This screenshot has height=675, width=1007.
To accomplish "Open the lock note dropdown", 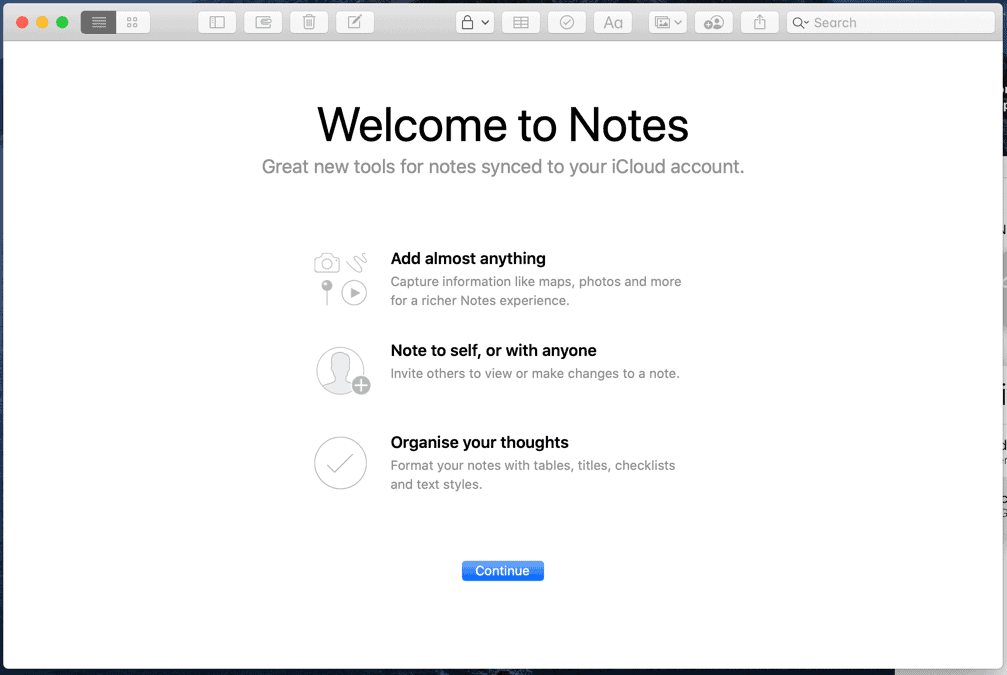I will pos(475,22).
